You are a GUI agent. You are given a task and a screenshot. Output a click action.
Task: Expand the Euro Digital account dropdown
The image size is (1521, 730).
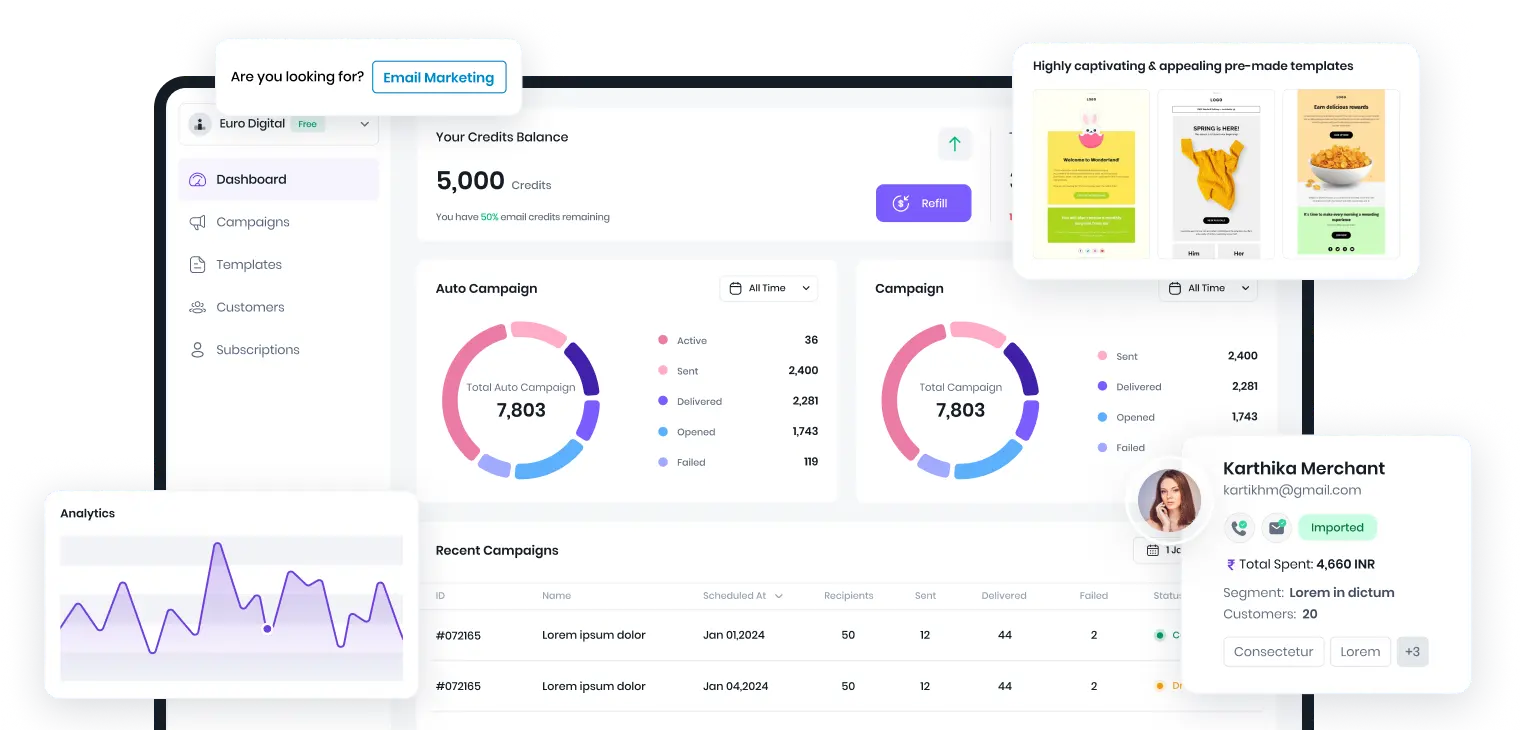tap(364, 124)
